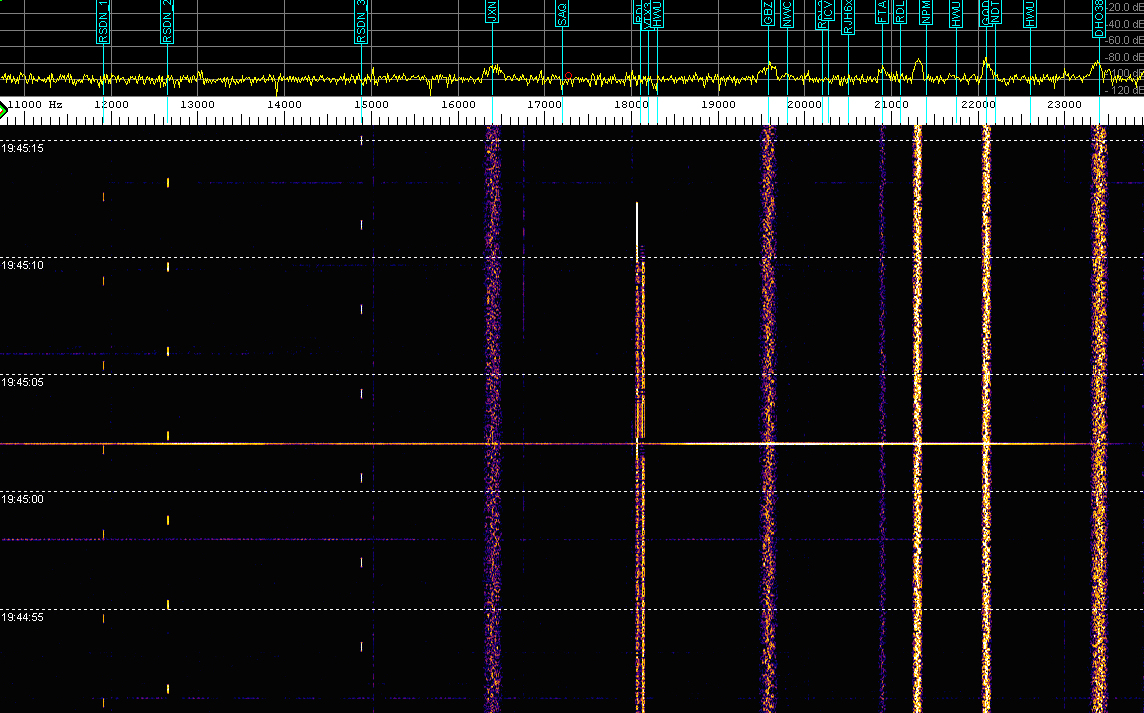Screen dimensions: 1144x713
Task: Click the green diamond icon on frequency scale
Action: tap(3, 111)
